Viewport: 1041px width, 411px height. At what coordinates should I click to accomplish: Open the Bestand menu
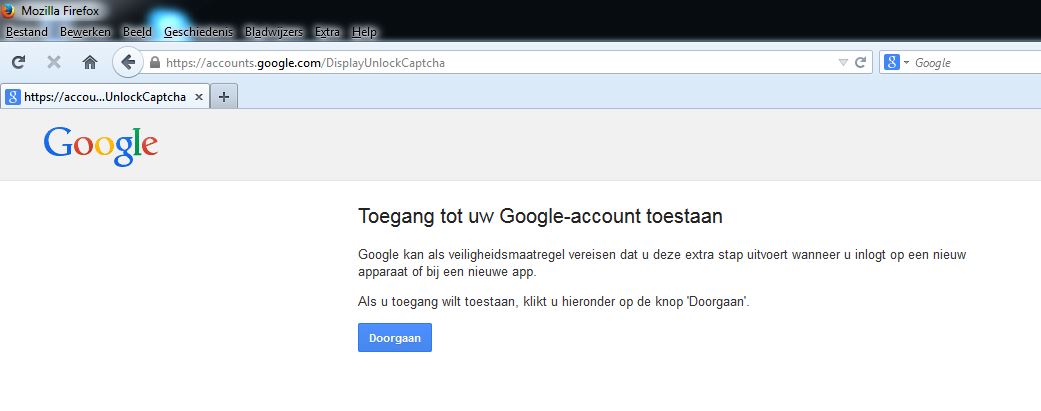point(27,32)
